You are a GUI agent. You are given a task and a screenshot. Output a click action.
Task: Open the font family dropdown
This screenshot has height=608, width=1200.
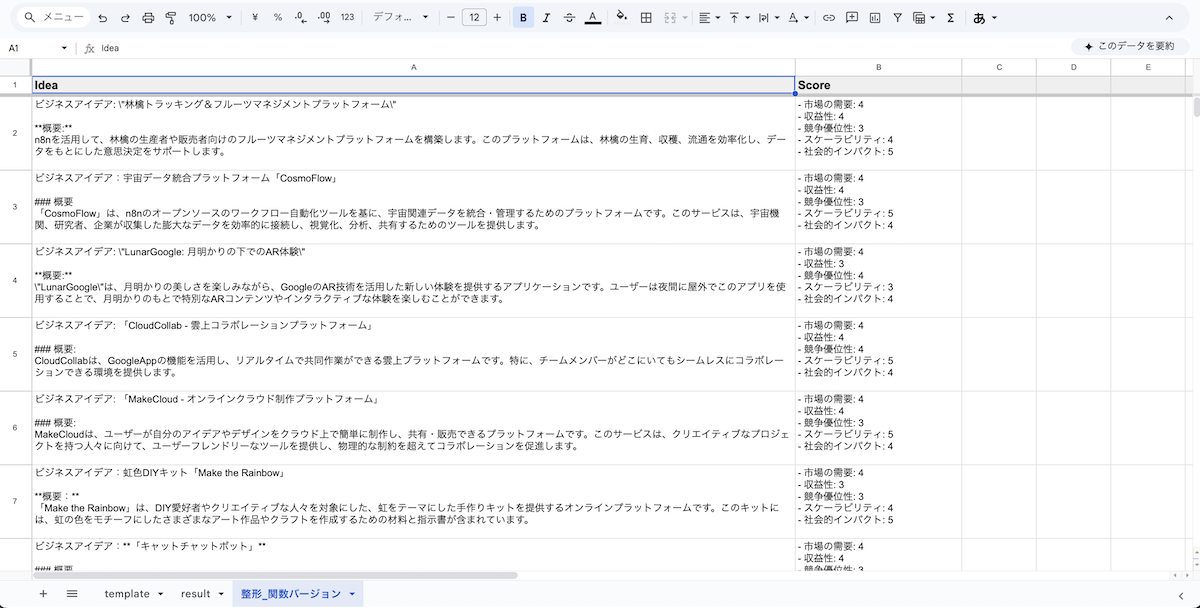tap(400, 17)
